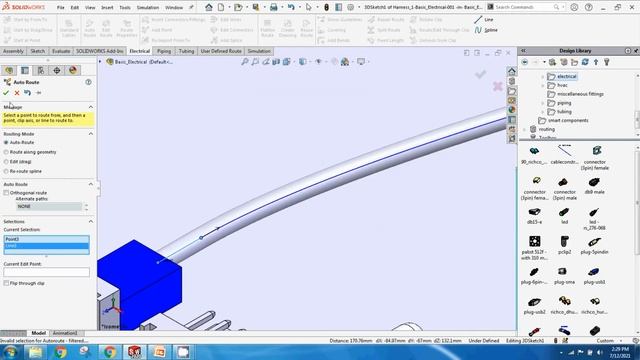Switch to the Piping ribbon tab
This screenshot has width=640, height=360.
click(164, 51)
